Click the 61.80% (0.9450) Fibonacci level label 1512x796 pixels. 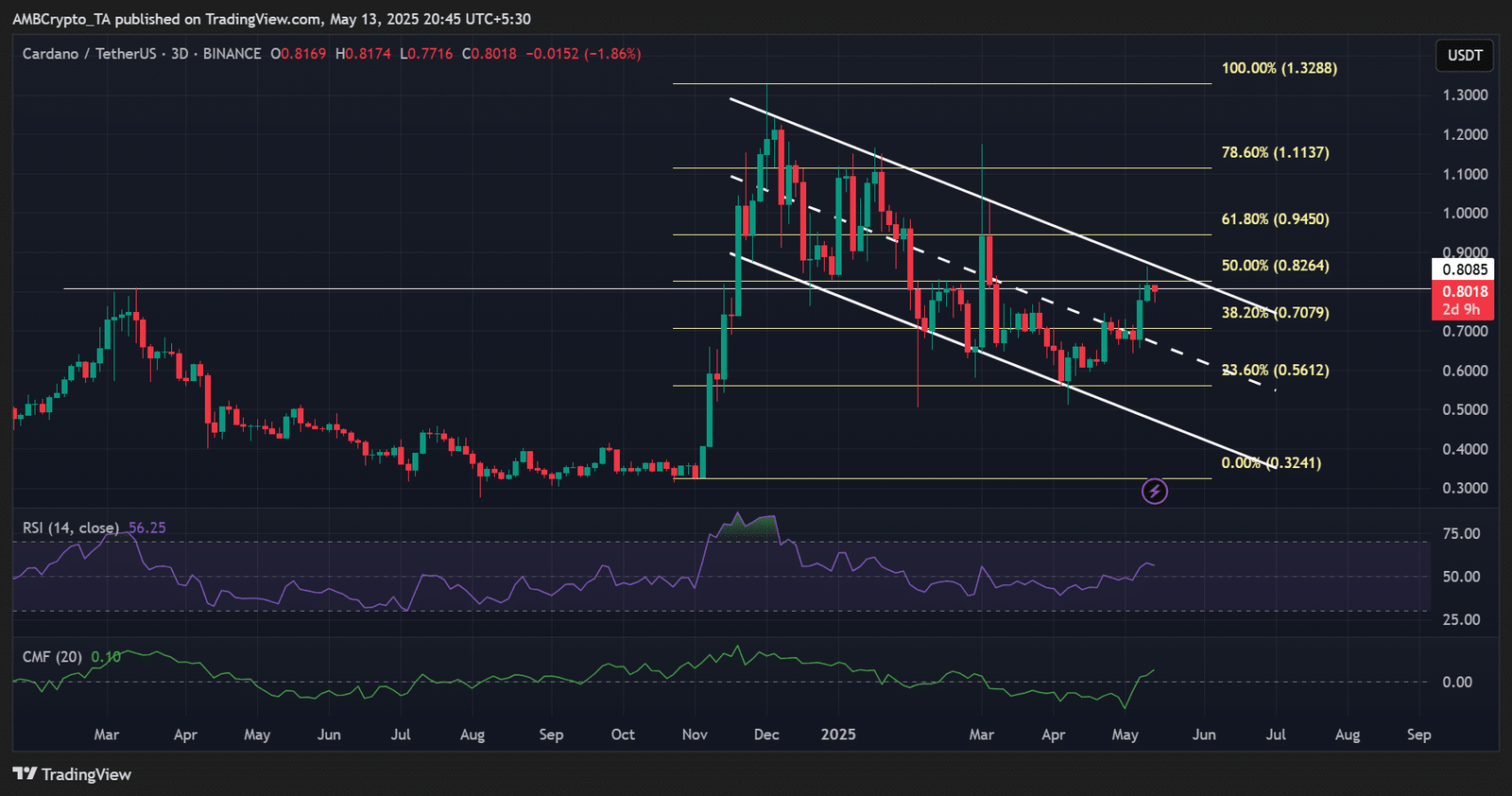click(x=1276, y=218)
